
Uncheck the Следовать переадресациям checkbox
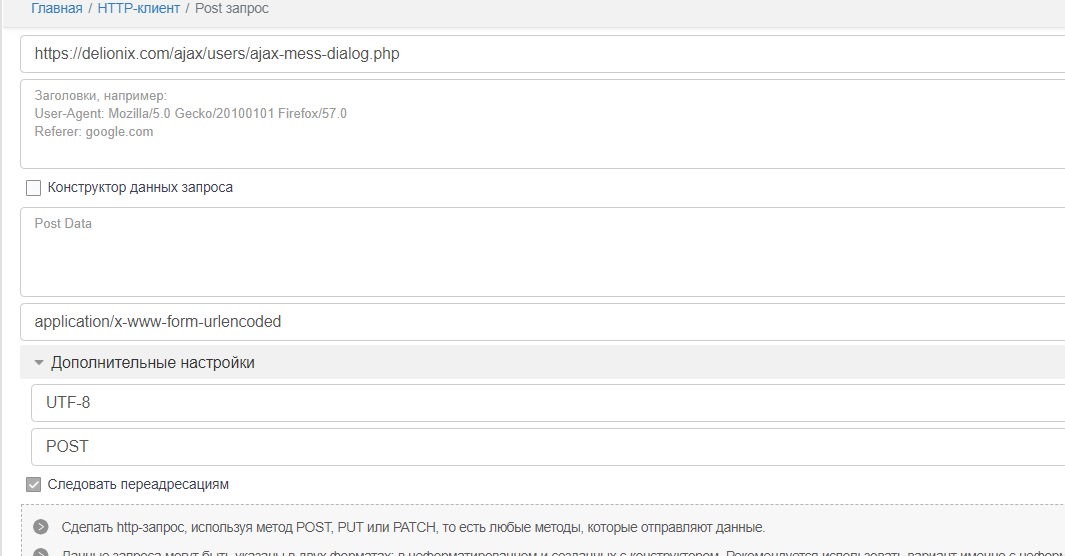[x=34, y=485]
